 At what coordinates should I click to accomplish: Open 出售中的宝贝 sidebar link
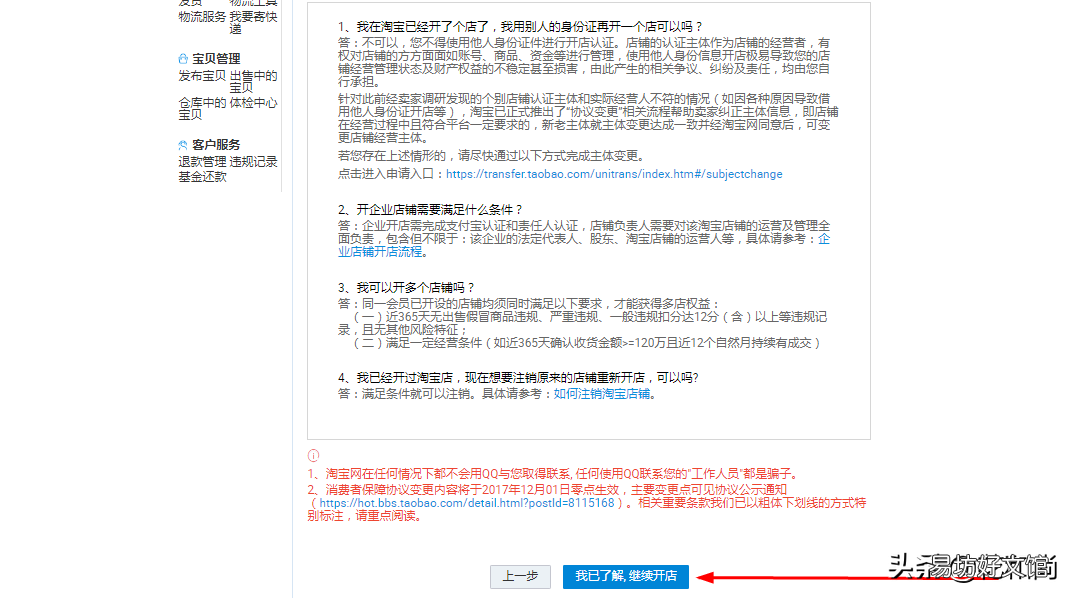point(253,82)
